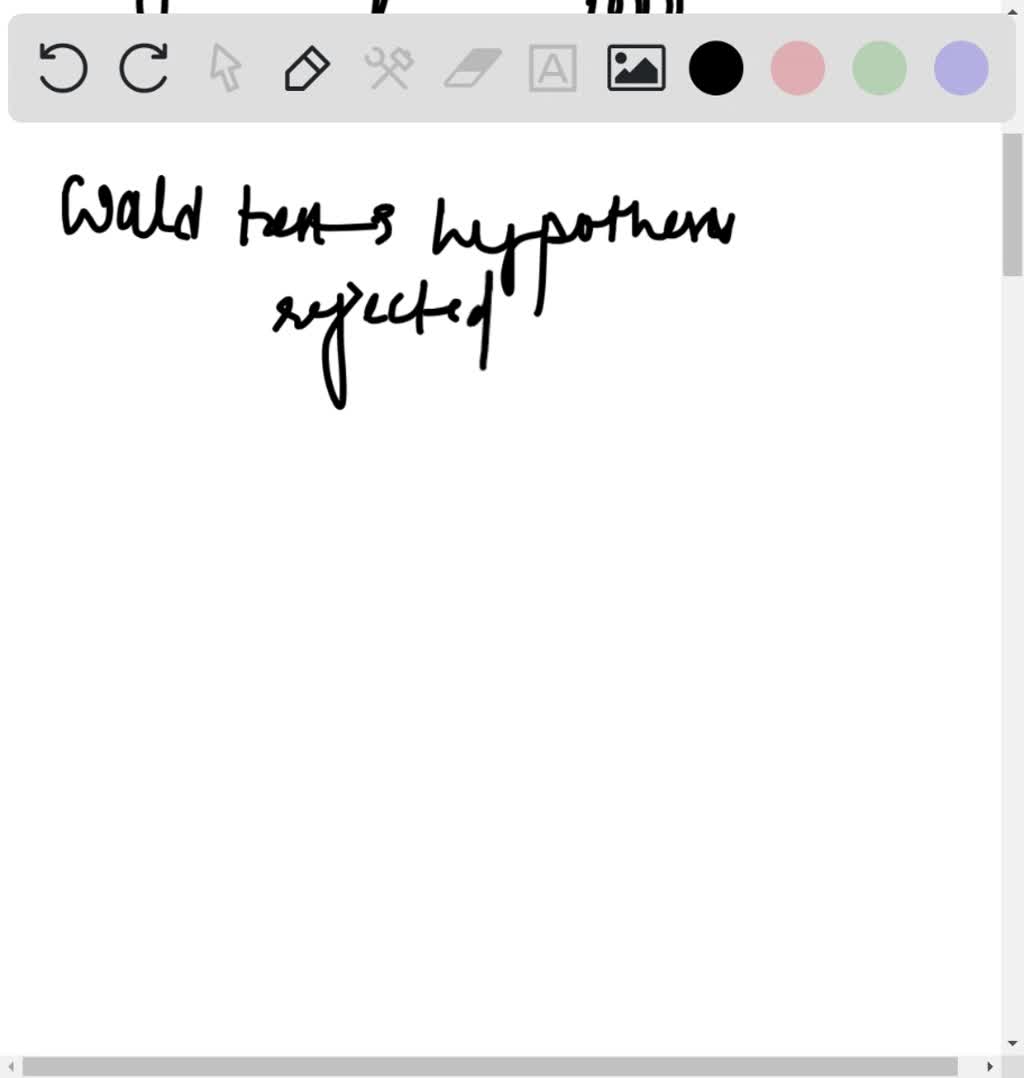Insert an image onto the whiteboard
The height and width of the screenshot is (1078, 1024).
(636, 68)
